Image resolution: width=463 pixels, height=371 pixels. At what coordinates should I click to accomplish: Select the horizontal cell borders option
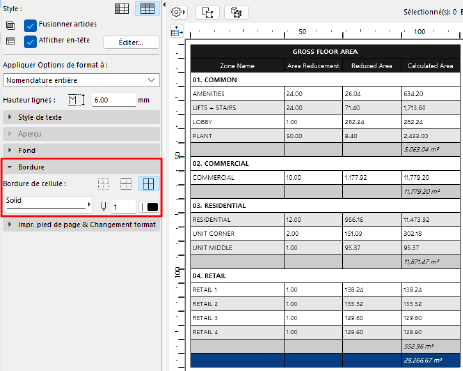coord(126,184)
